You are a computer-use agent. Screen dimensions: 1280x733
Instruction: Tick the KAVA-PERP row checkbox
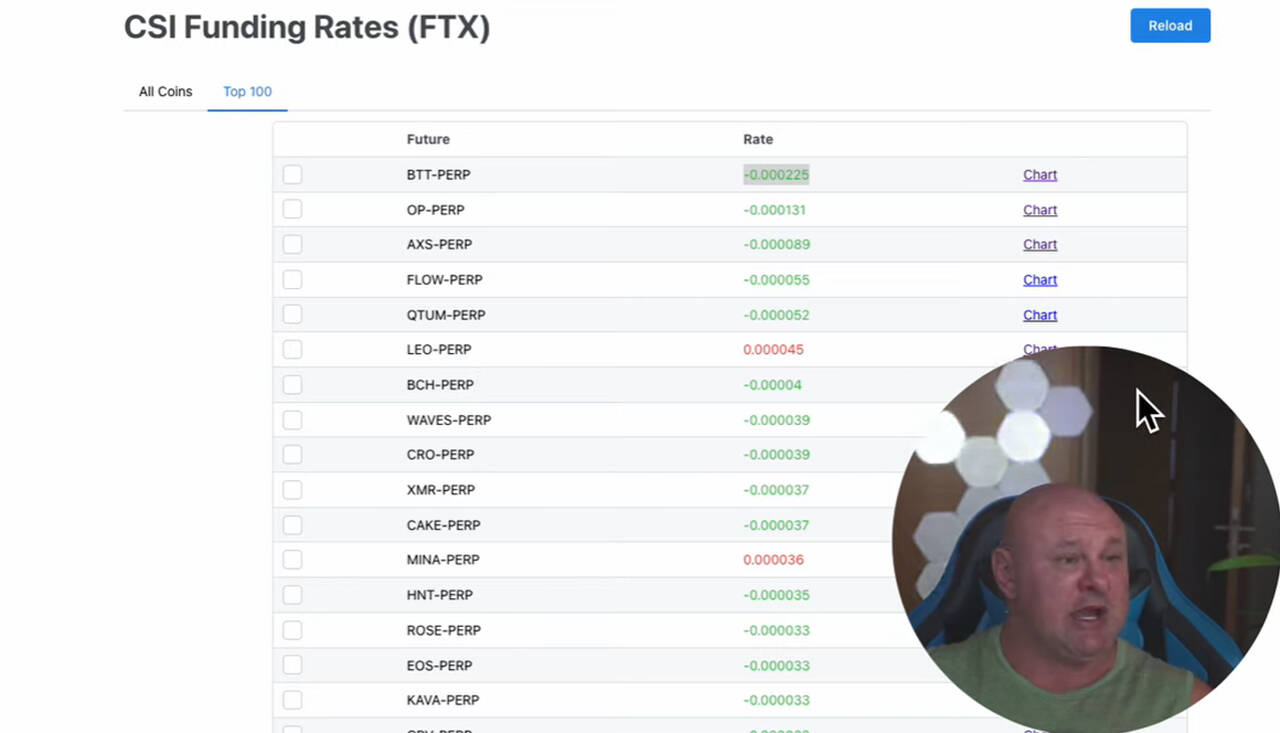292,700
